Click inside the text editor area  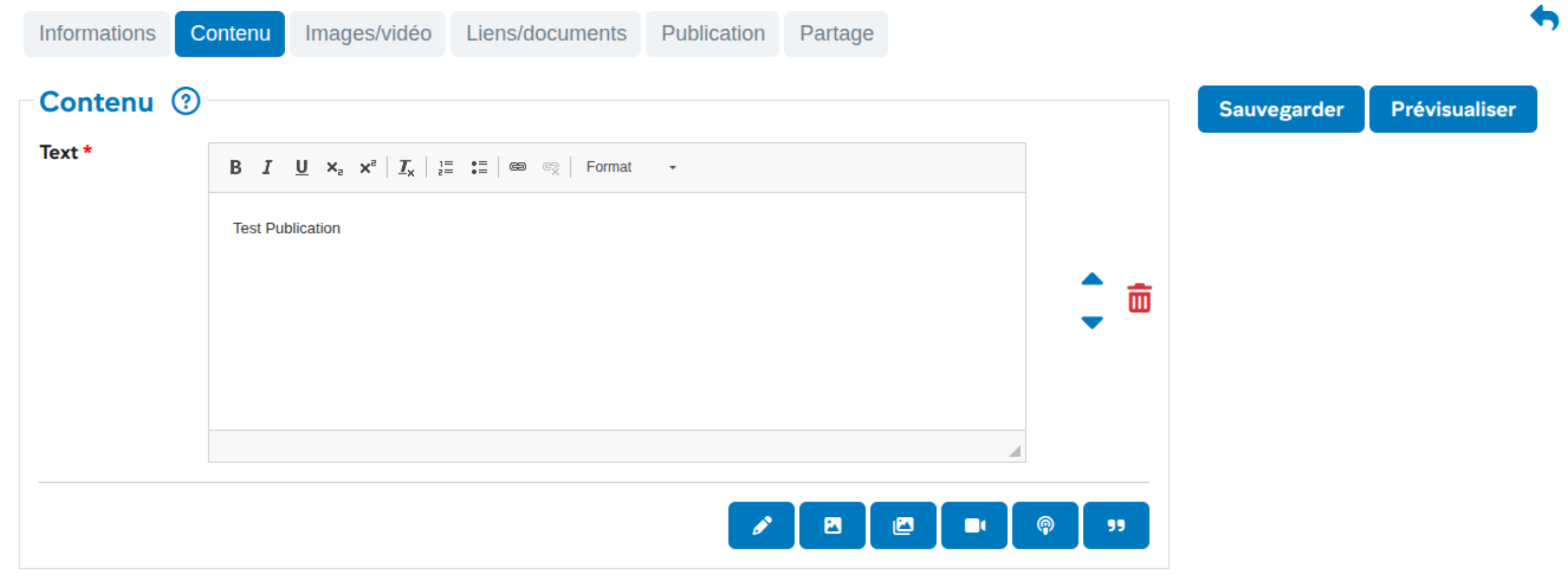(616, 311)
